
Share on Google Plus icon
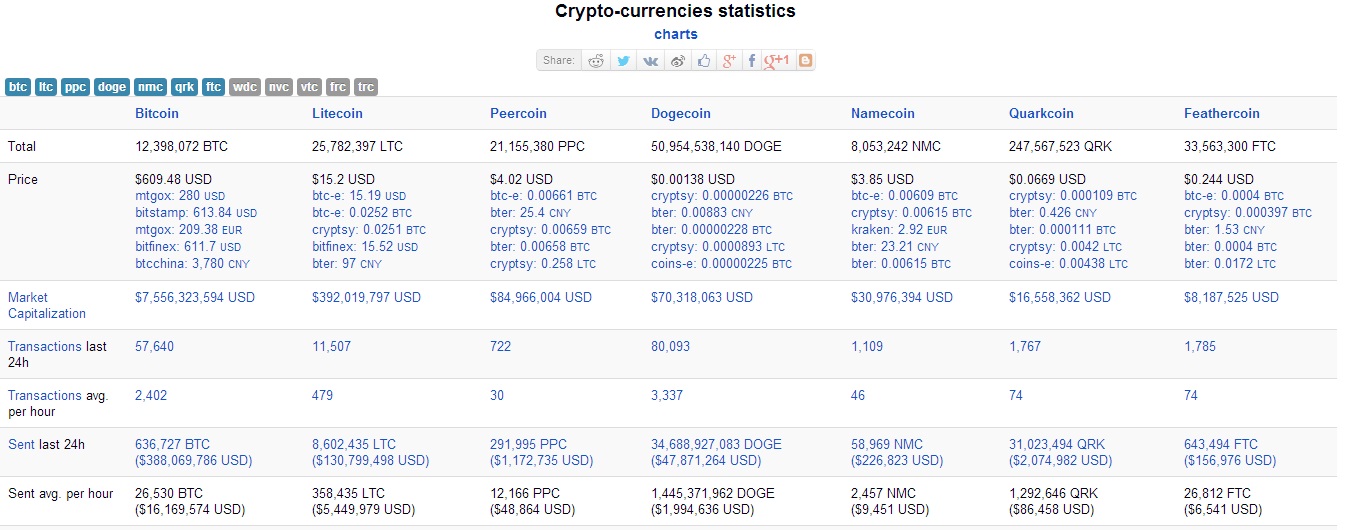pyautogui.click(x=729, y=61)
